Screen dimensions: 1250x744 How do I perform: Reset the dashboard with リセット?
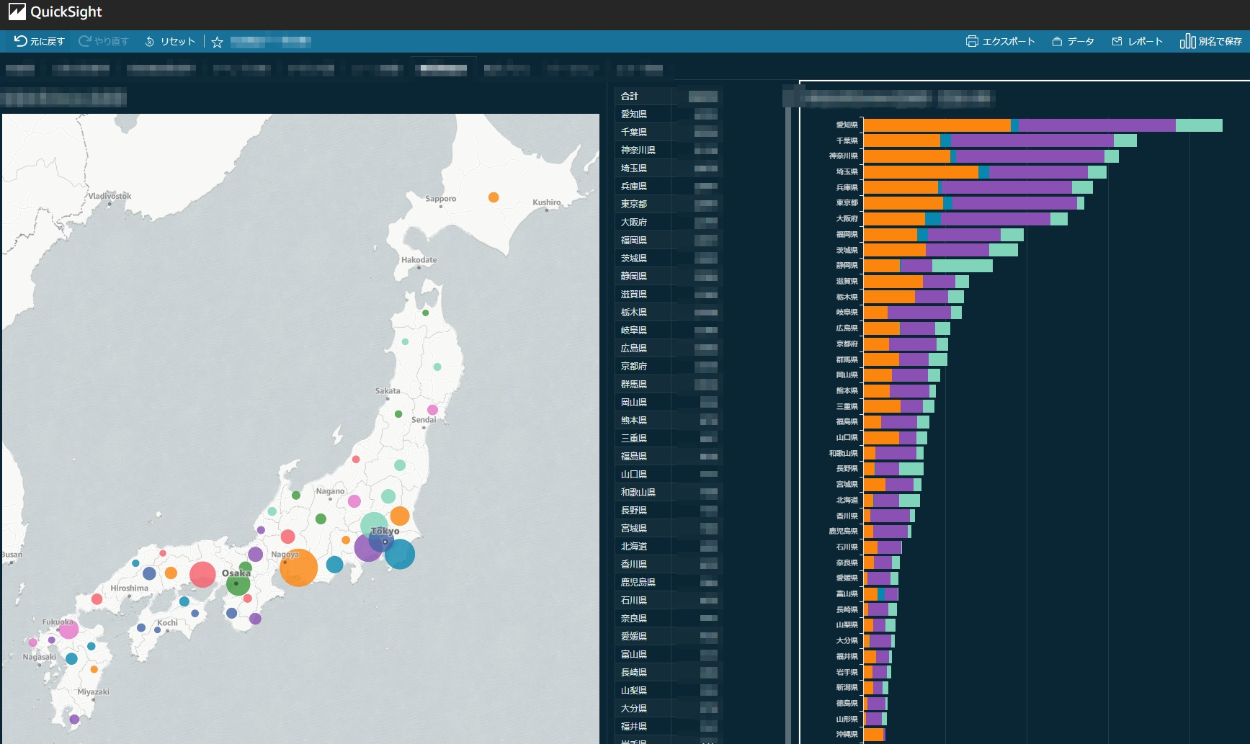pyautogui.click(x=170, y=41)
